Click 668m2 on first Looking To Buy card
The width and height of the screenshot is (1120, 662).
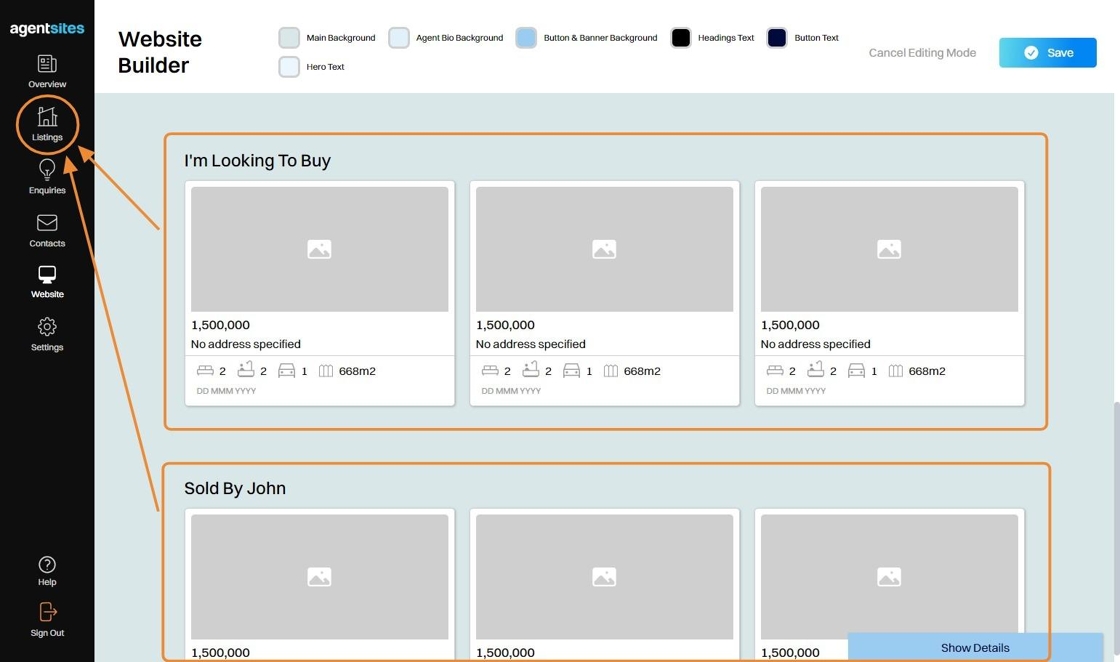pyautogui.click(x=357, y=371)
